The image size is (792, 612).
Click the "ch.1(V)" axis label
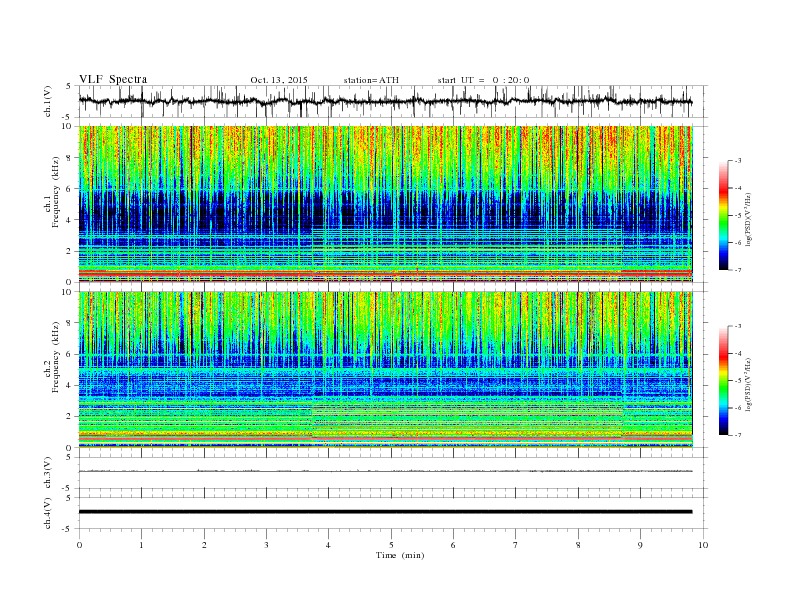tap(48, 101)
